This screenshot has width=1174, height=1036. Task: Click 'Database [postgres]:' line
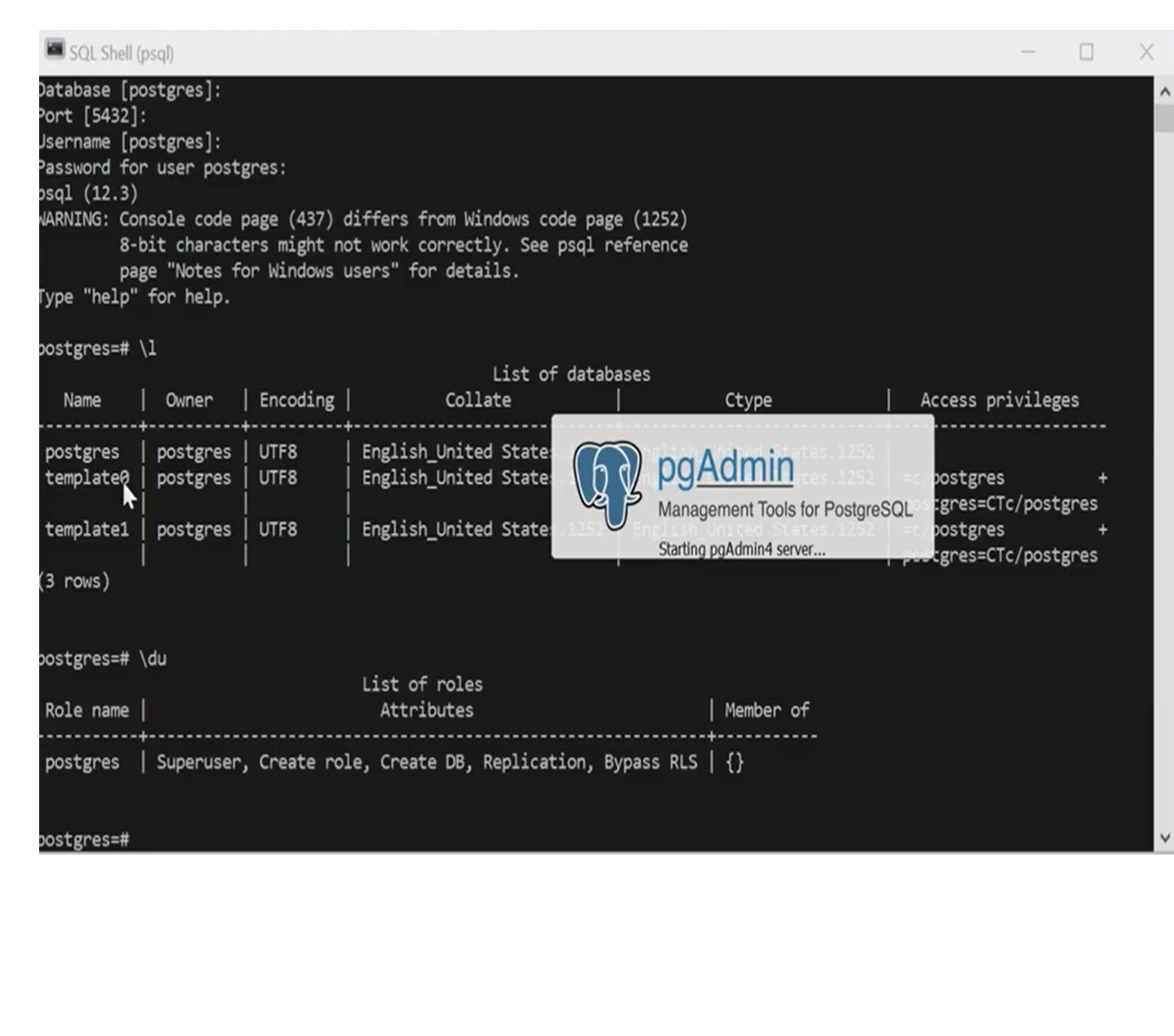pos(130,90)
